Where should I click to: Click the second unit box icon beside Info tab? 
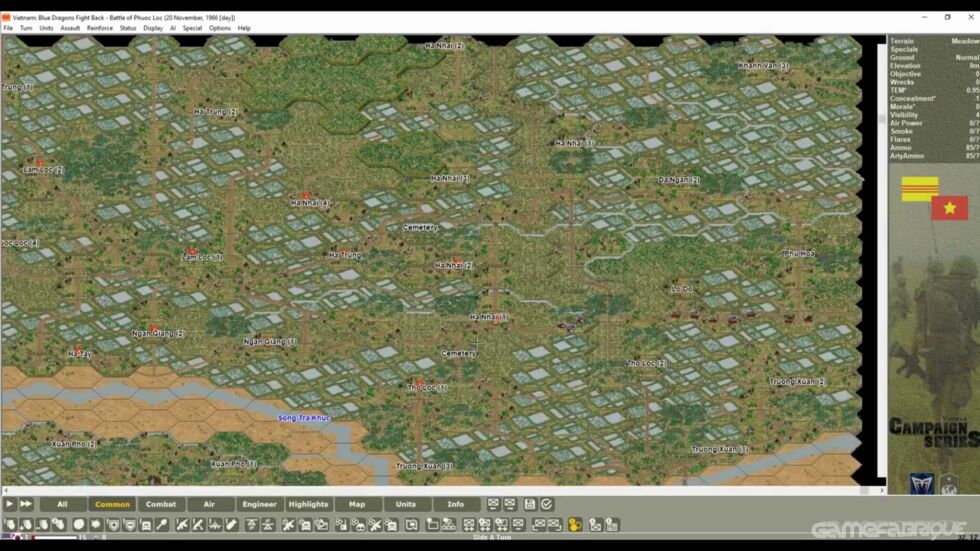click(x=510, y=504)
